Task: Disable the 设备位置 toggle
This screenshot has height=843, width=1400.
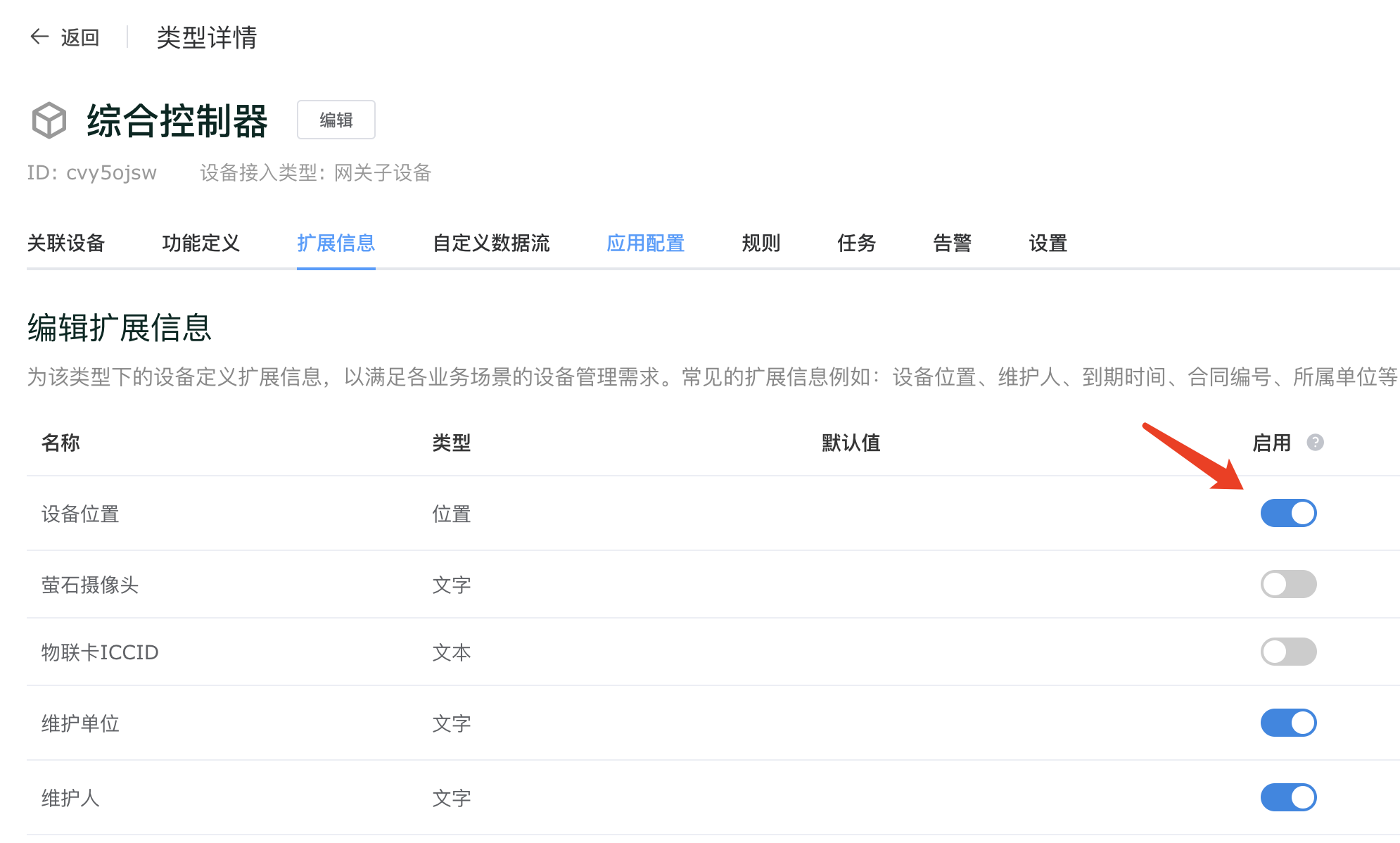Action: (x=1288, y=513)
